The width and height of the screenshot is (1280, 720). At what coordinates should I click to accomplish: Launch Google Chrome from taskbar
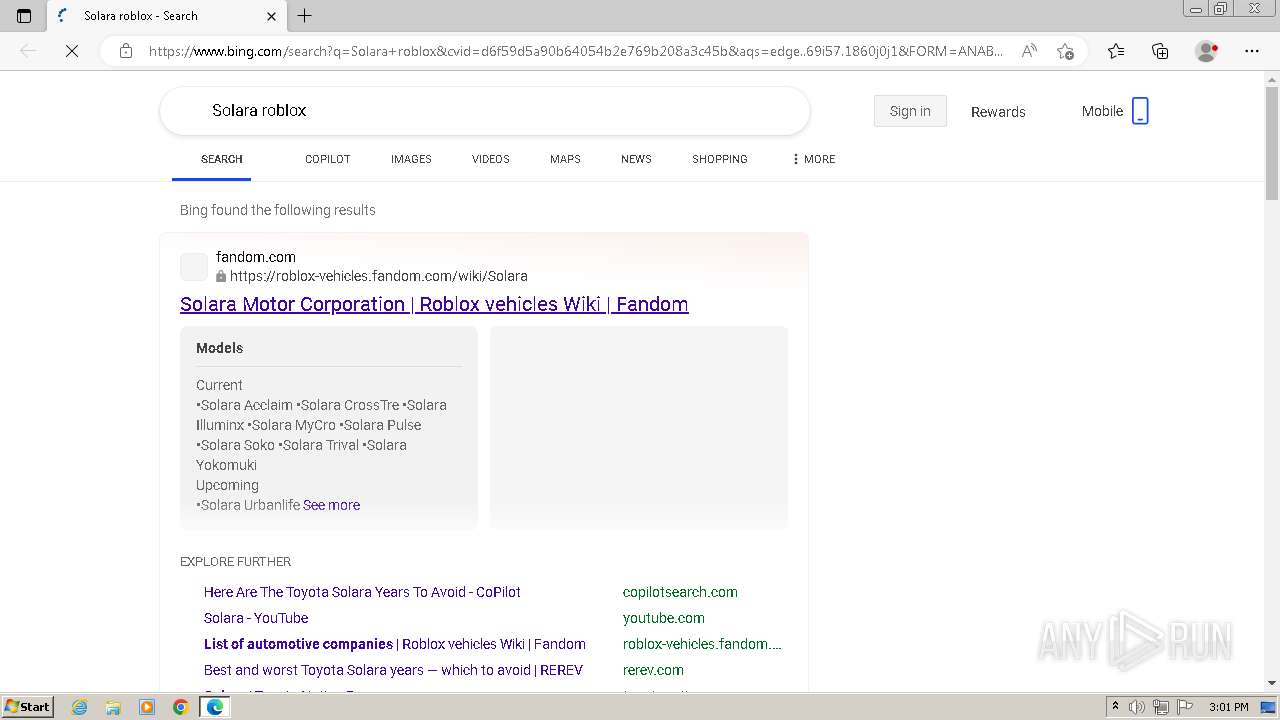click(x=180, y=707)
